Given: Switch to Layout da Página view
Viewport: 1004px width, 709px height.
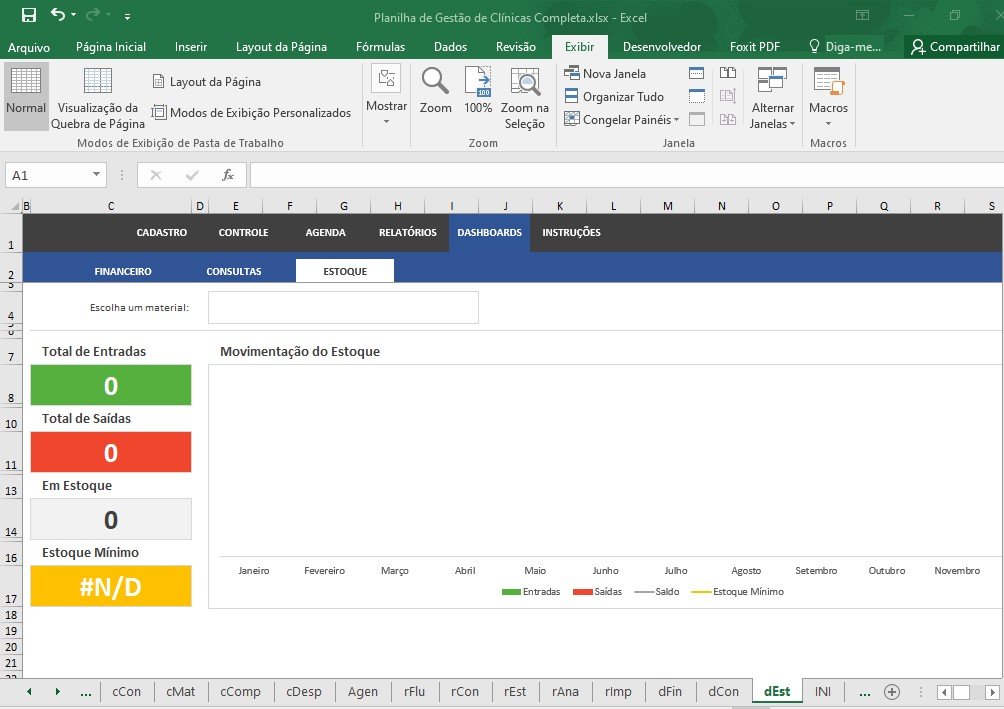Looking at the screenshot, I should coord(206,82).
